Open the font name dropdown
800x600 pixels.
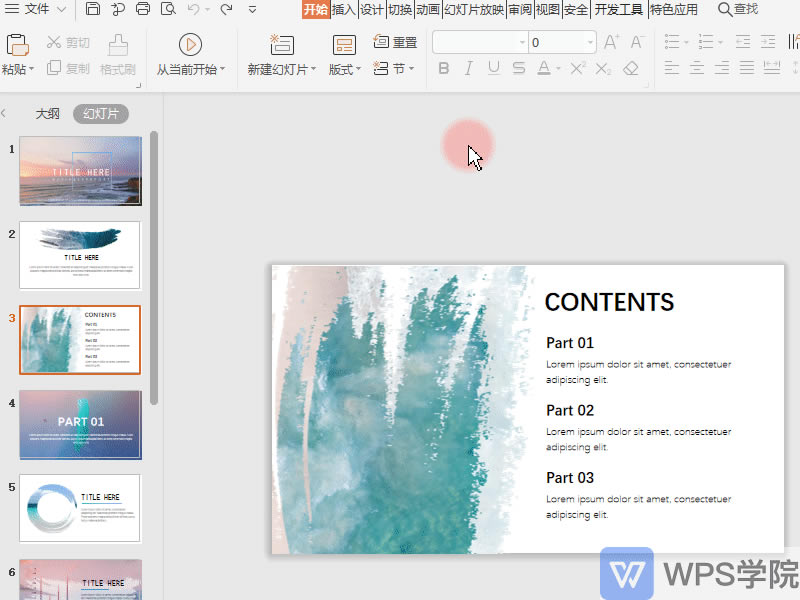tap(522, 43)
